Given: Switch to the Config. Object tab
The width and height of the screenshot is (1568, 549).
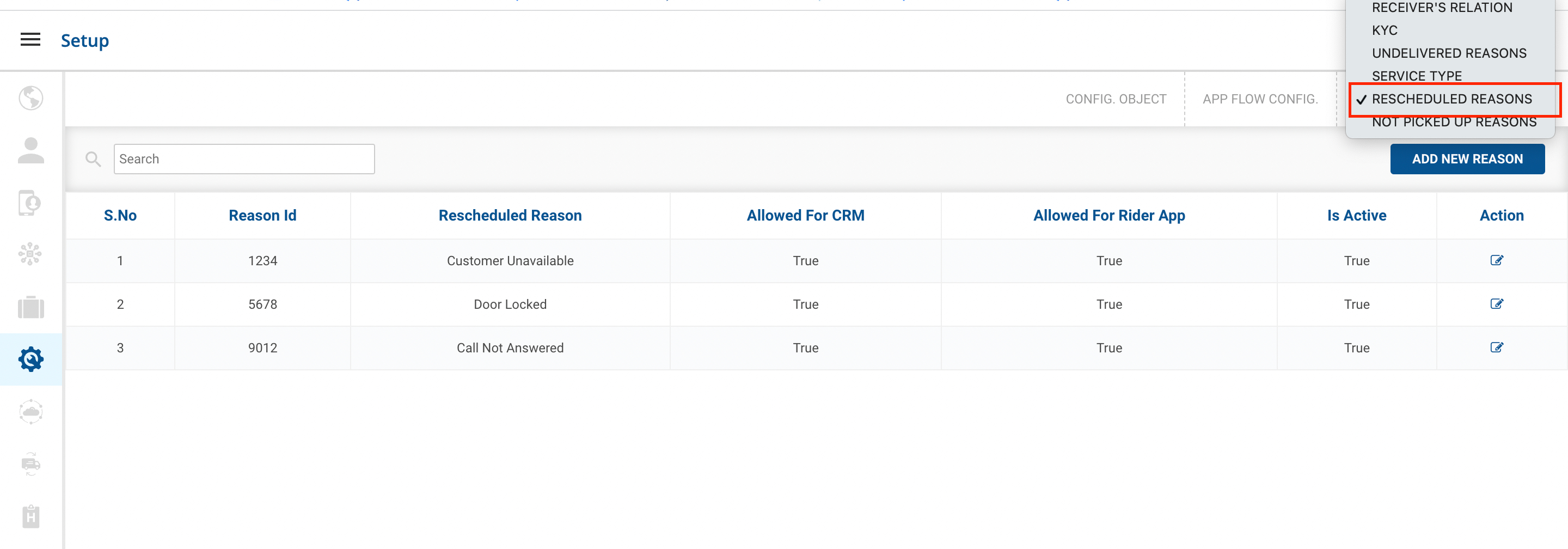Looking at the screenshot, I should pos(1115,99).
